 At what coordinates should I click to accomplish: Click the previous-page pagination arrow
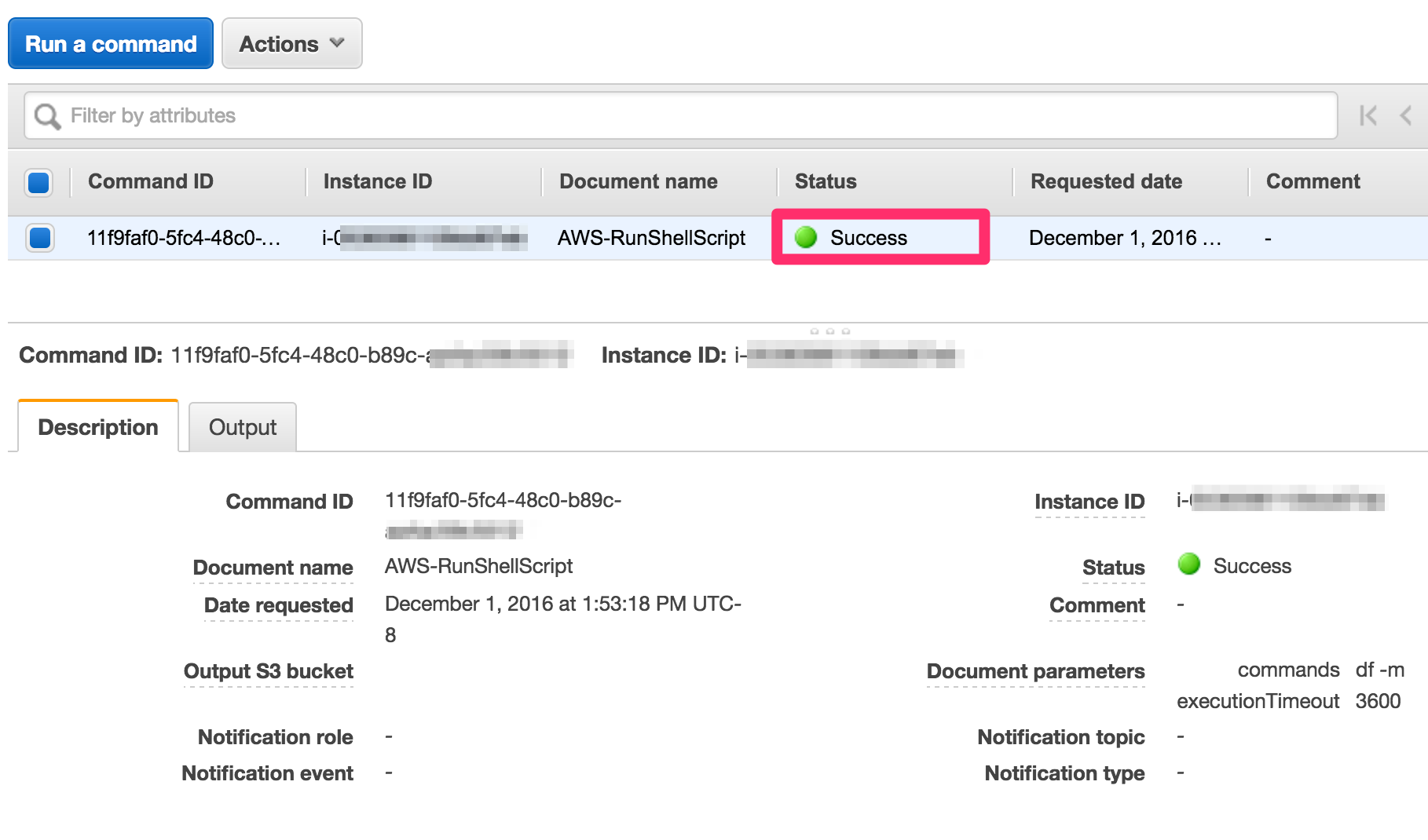(x=1406, y=115)
